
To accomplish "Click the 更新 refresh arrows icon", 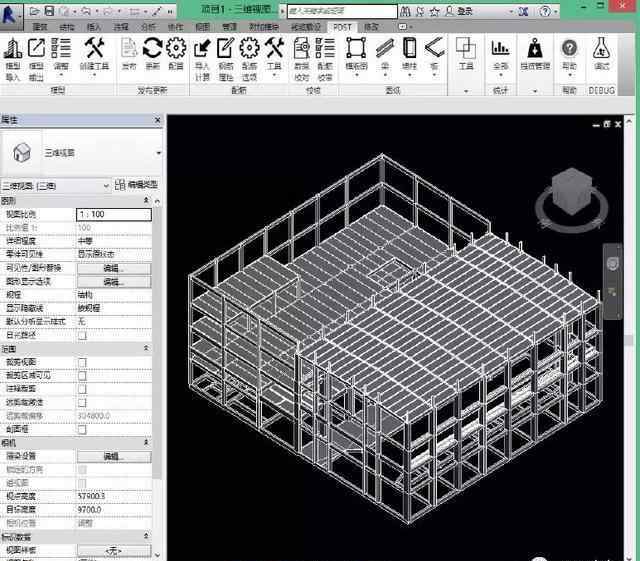I will [x=152, y=48].
